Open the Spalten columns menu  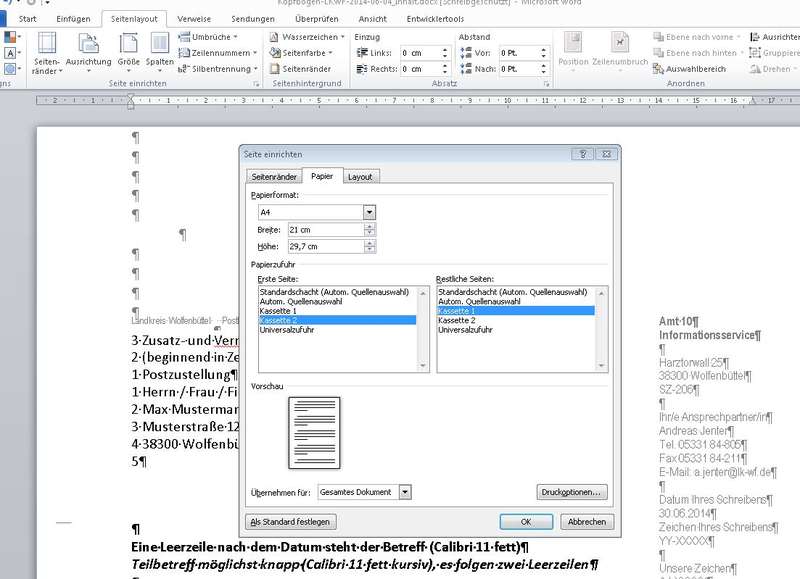tap(160, 53)
